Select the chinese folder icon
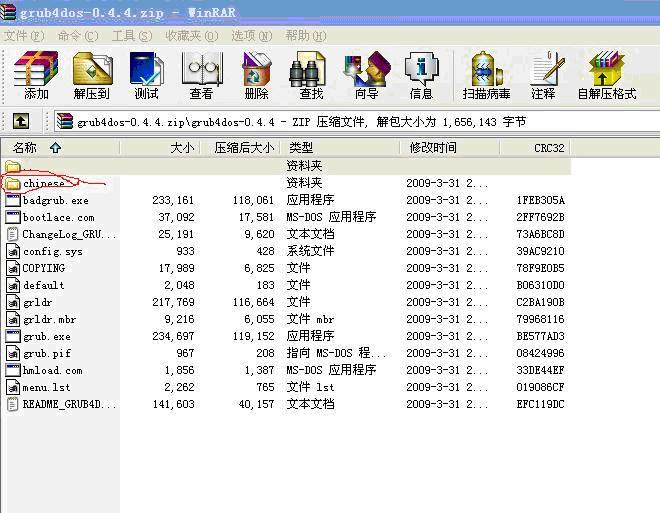This screenshot has width=660, height=513. click(13, 183)
